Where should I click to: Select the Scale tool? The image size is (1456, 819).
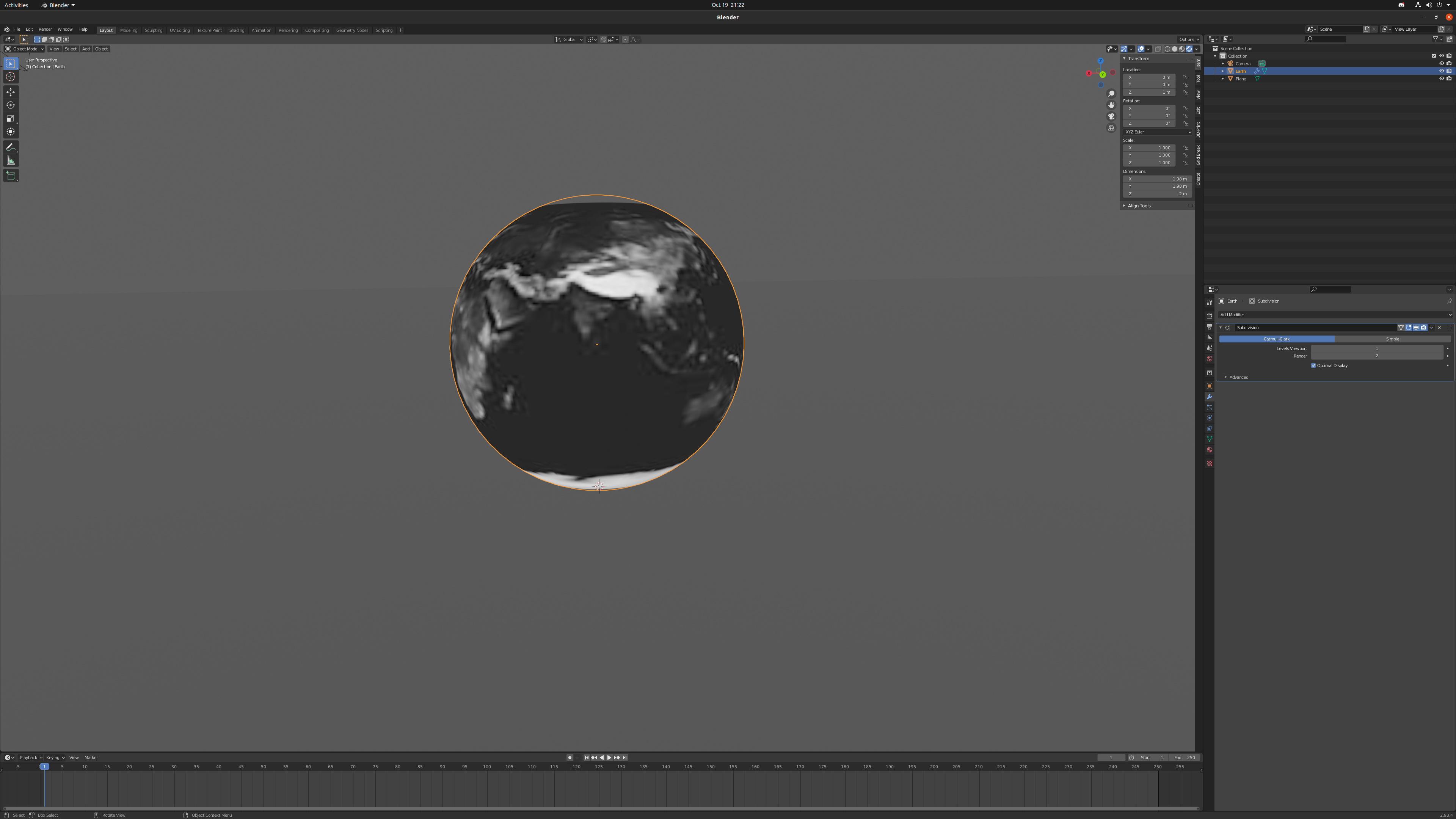(x=11, y=119)
